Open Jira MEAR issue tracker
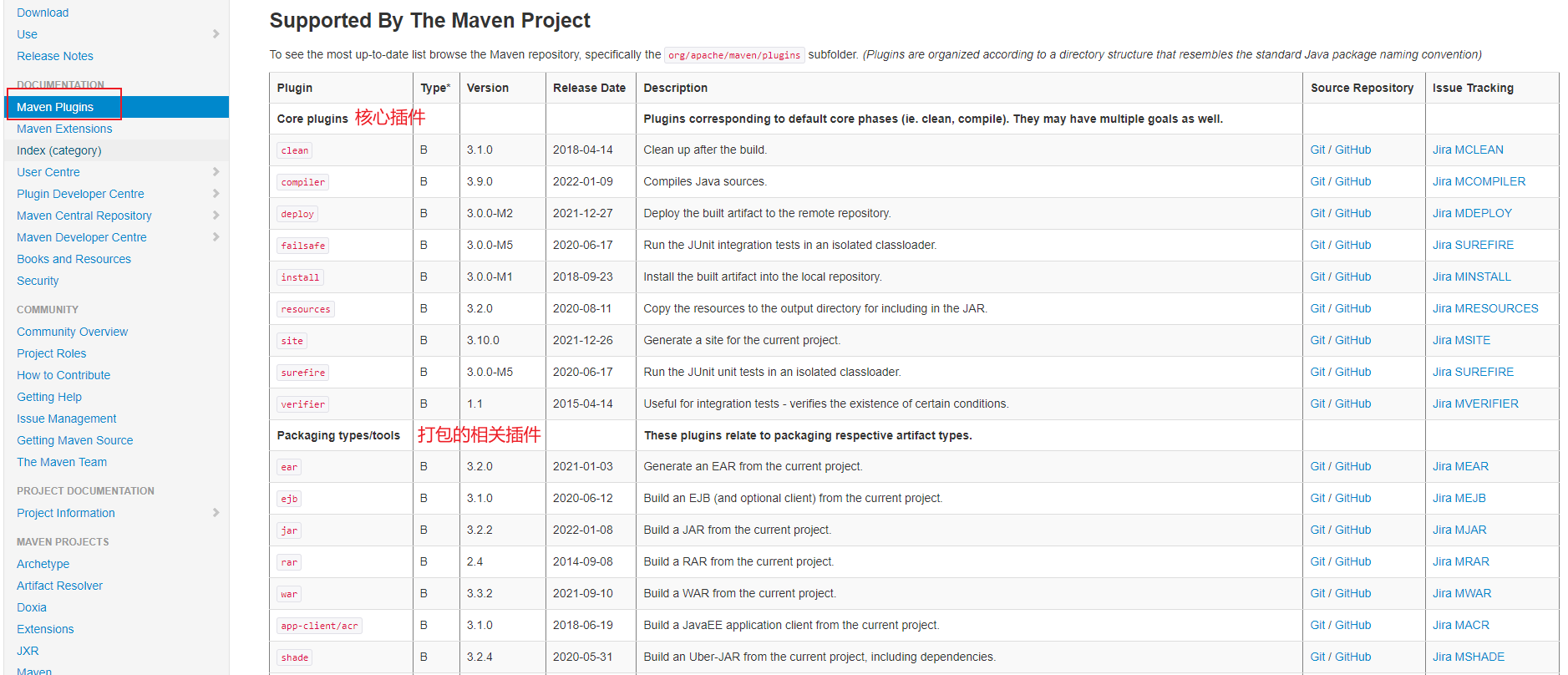 pos(1460,466)
